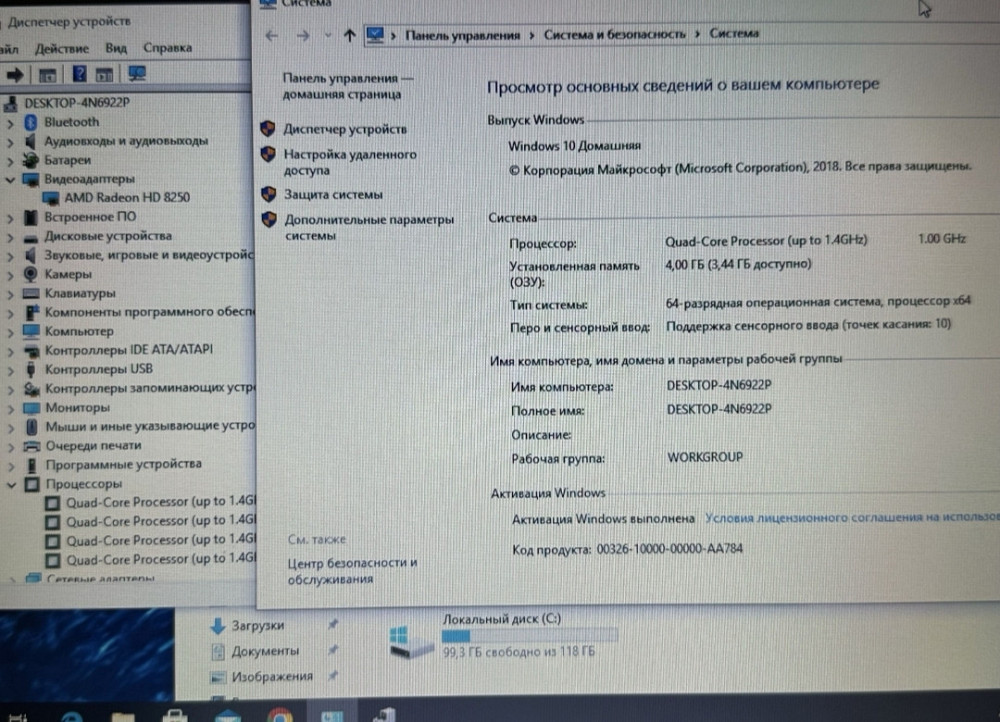
Task: Open Защита системы in the sidebar
Action: pos(333,194)
